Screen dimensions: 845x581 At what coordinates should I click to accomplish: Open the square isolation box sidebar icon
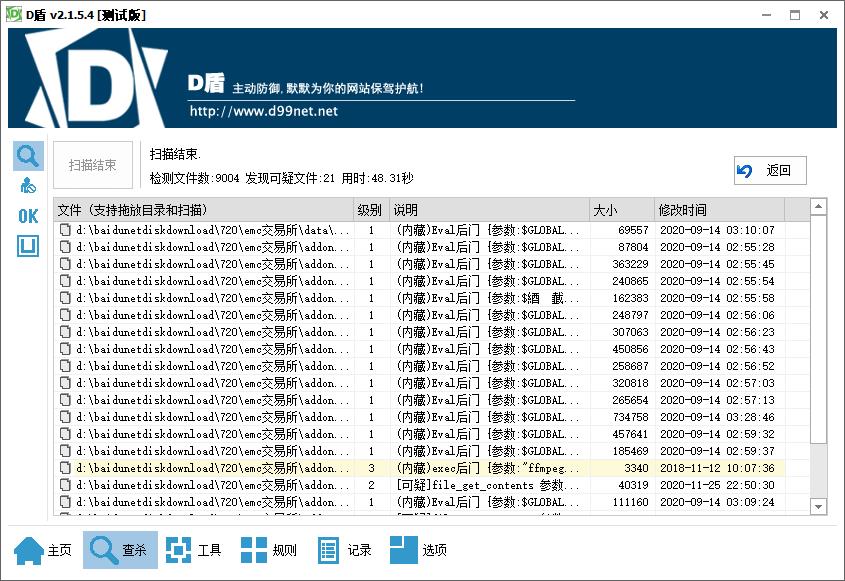coord(28,246)
